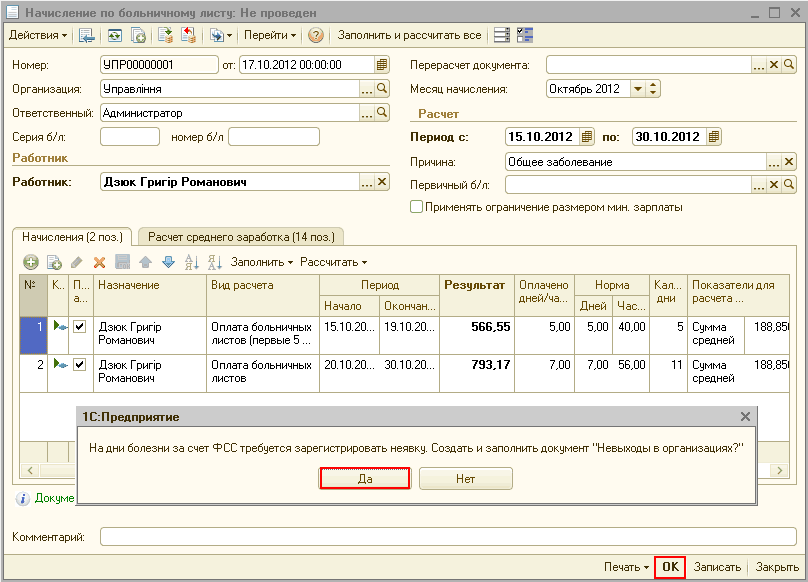Screen dimensions: 808x582
Task: Click Да in the dialog
Action: point(365,478)
